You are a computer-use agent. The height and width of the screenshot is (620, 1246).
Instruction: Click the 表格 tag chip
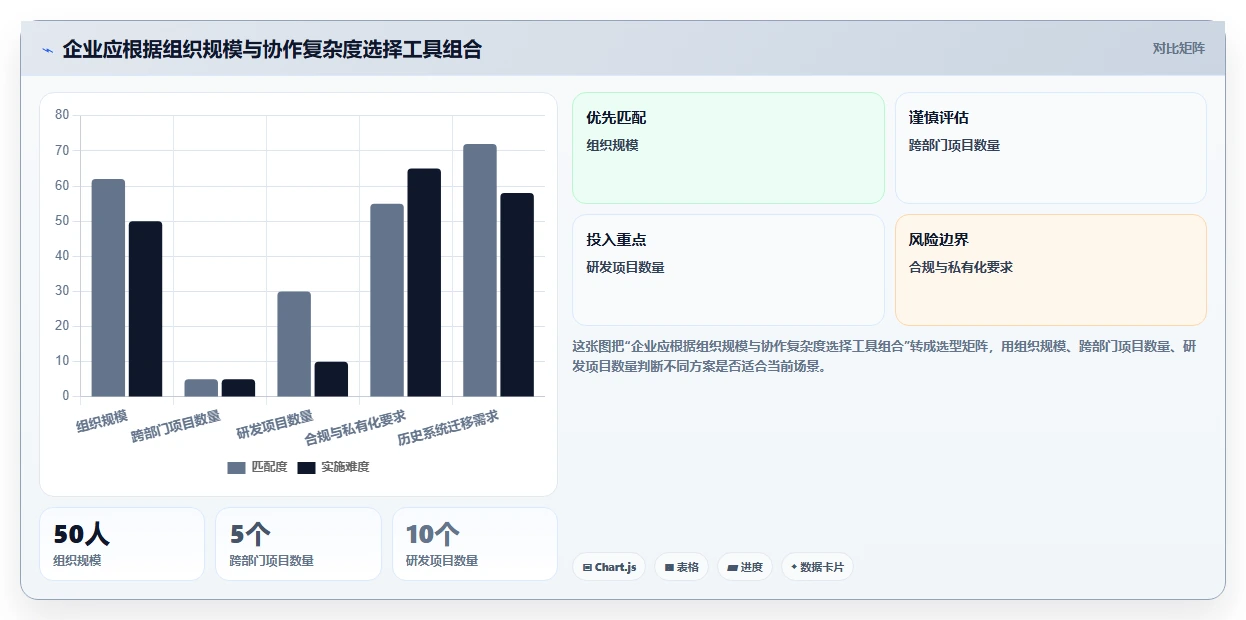[681, 567]
